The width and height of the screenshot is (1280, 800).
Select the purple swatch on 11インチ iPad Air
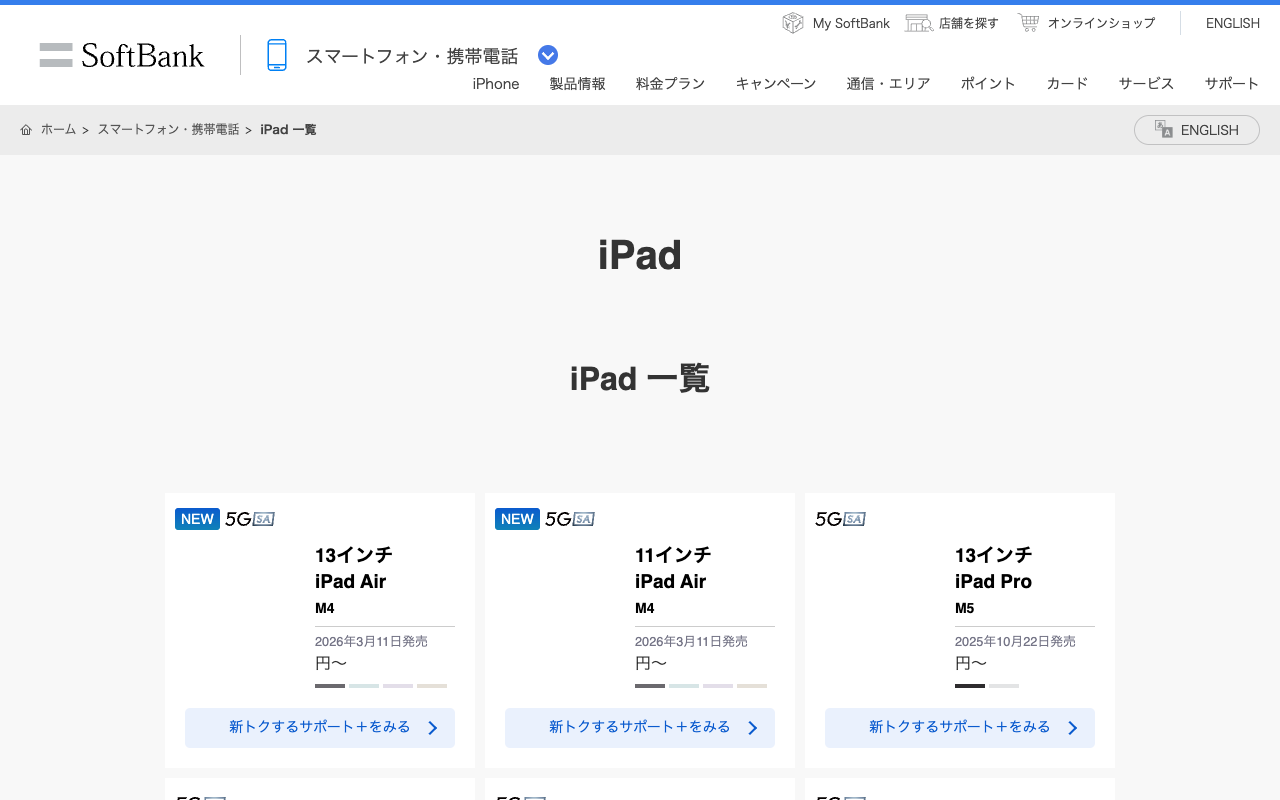point(718,686)
